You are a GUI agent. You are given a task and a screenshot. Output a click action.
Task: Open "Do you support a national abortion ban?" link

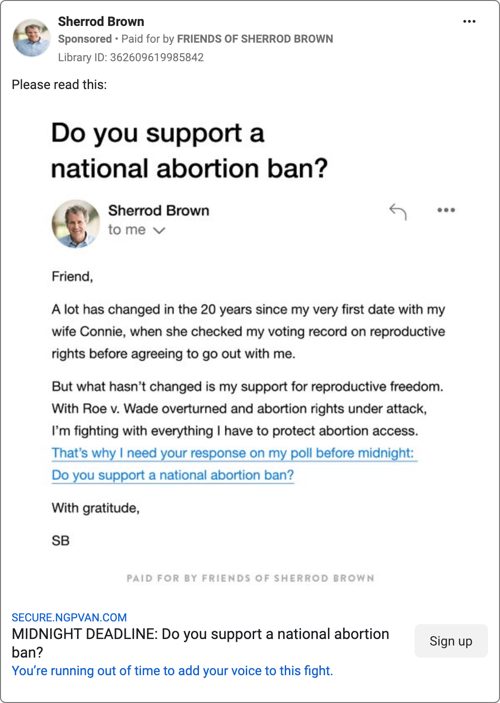tap(173, 475)
